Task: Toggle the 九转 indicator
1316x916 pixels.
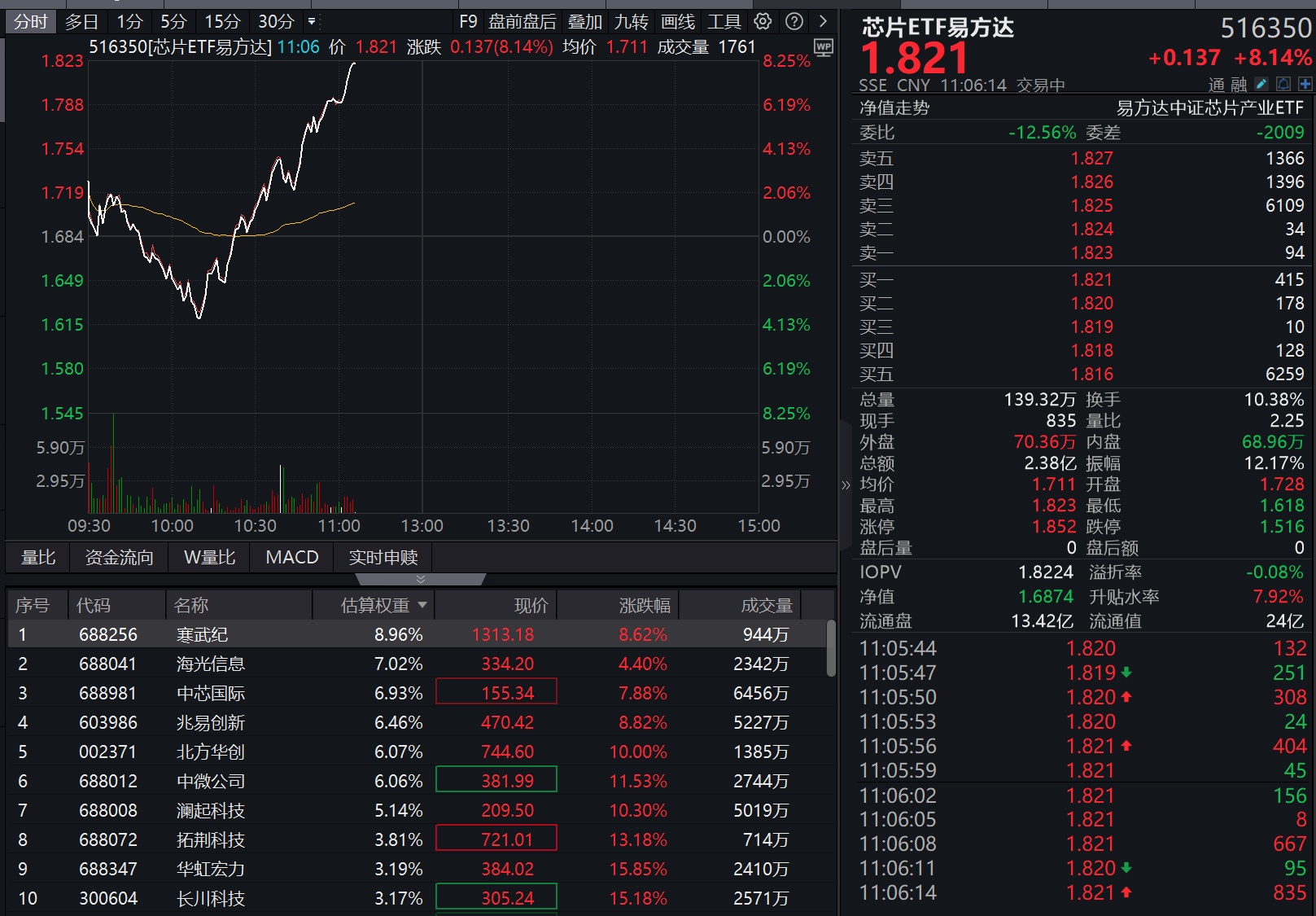Action: click(632, 22)
